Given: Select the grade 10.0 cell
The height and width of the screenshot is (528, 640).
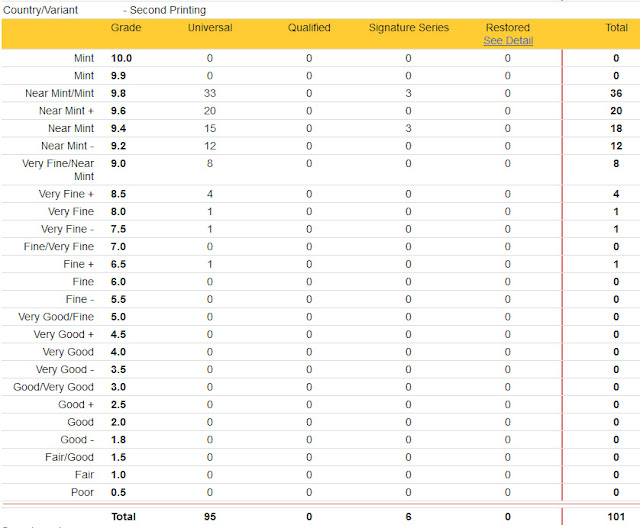Looking at the screenshot, I should [121, 58].
